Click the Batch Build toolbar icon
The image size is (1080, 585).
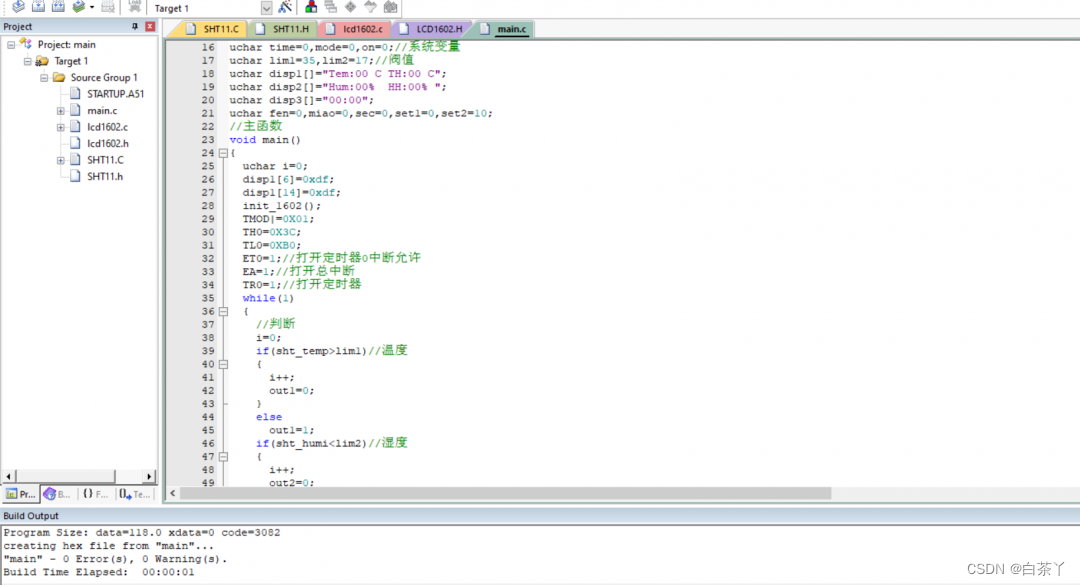(x=79, y=6)
